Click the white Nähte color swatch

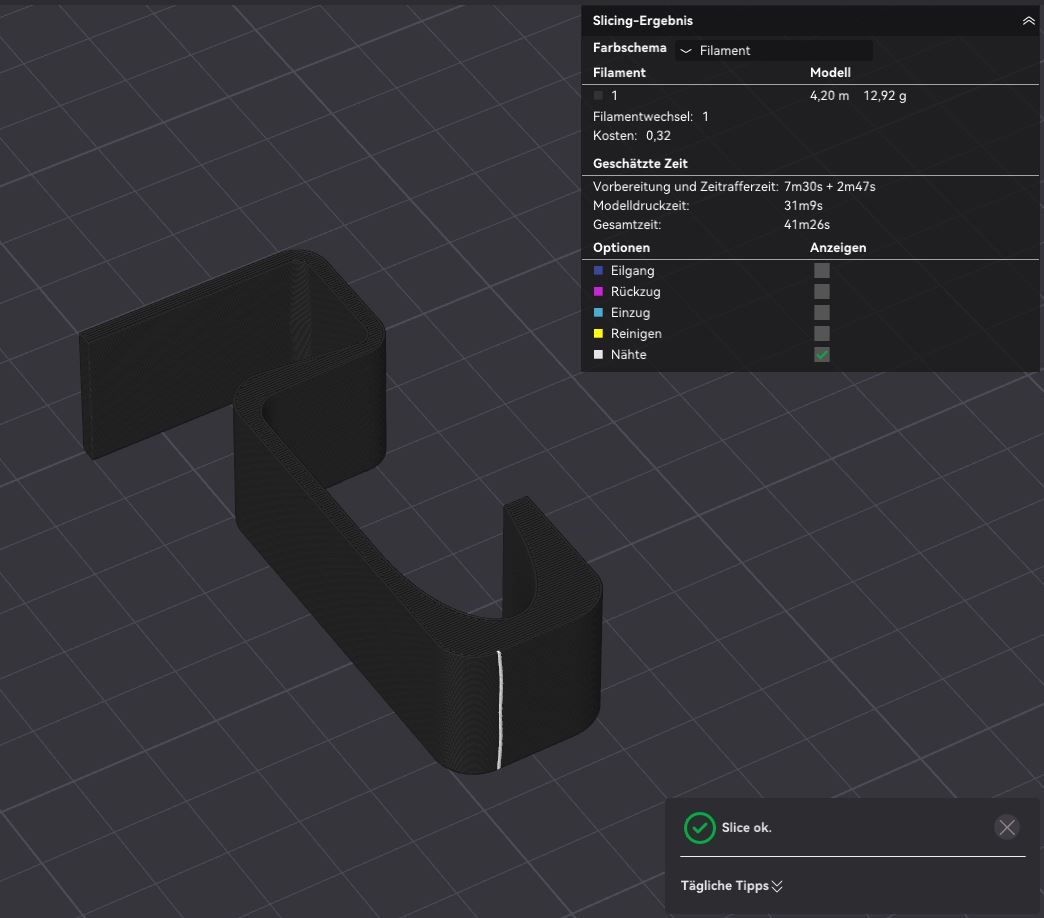coord(598,354)
